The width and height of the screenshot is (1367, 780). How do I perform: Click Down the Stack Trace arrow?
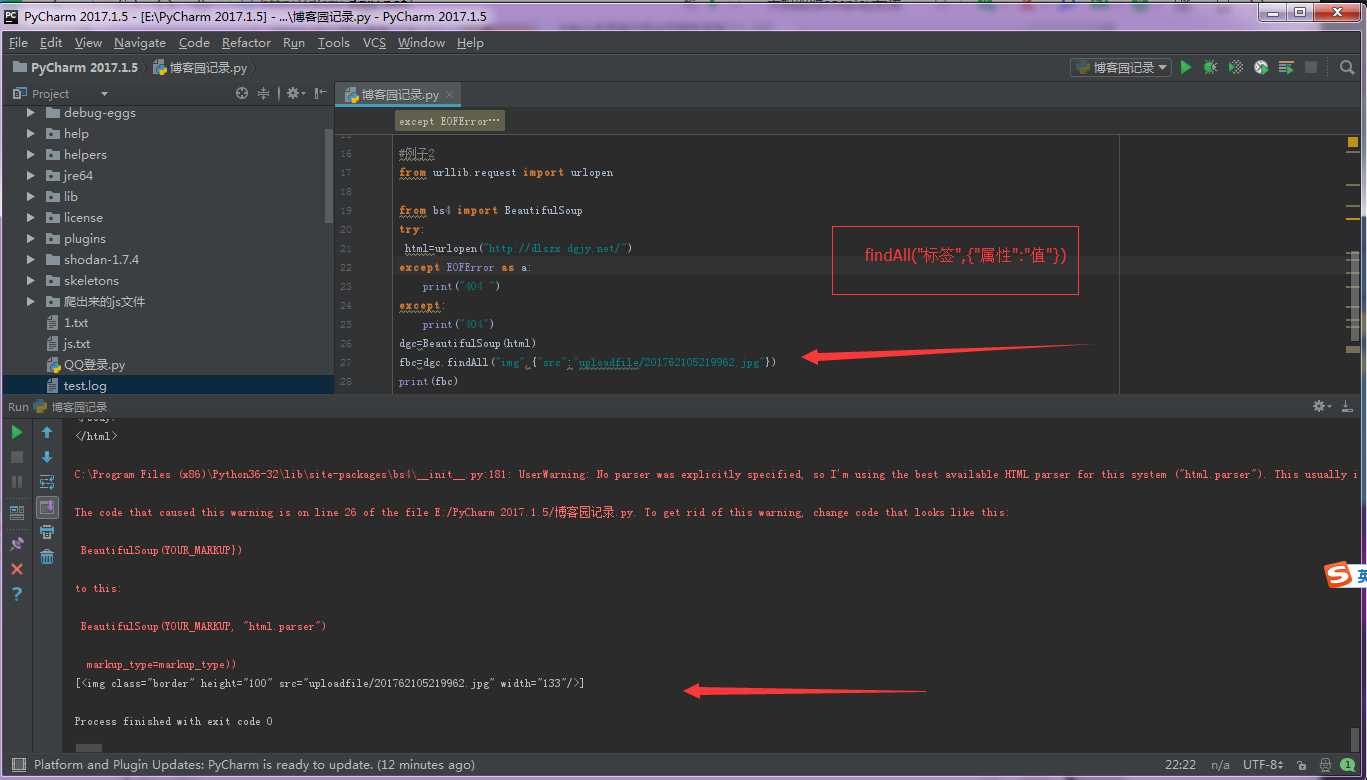coord(47,457)
